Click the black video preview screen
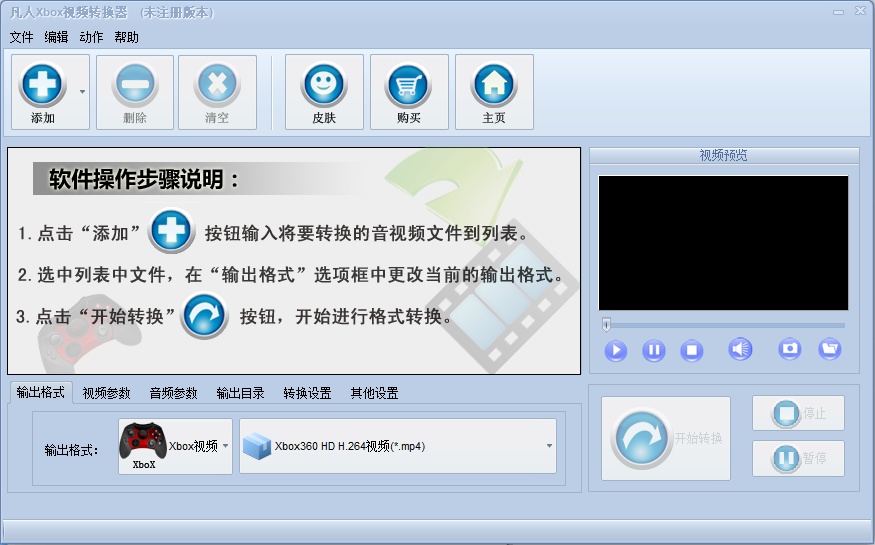The width and height of the screenshot is (875, 545). click(x=723, y=243)
